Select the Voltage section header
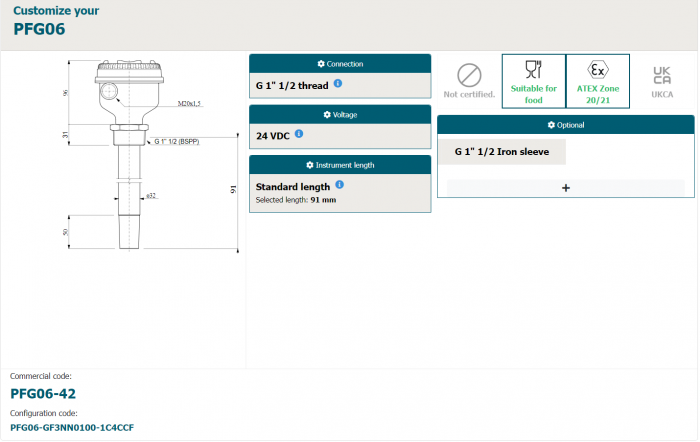 pyautogui.click(x=340, y=115)
